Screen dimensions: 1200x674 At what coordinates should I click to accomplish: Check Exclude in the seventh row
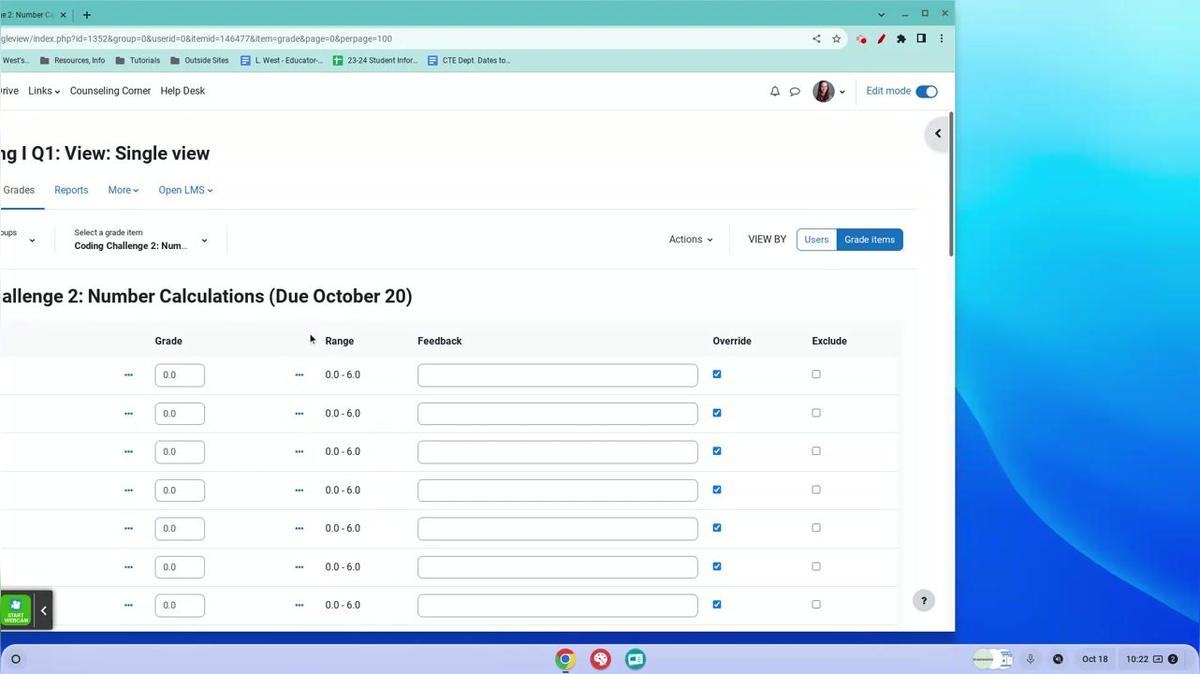point(816,604)
